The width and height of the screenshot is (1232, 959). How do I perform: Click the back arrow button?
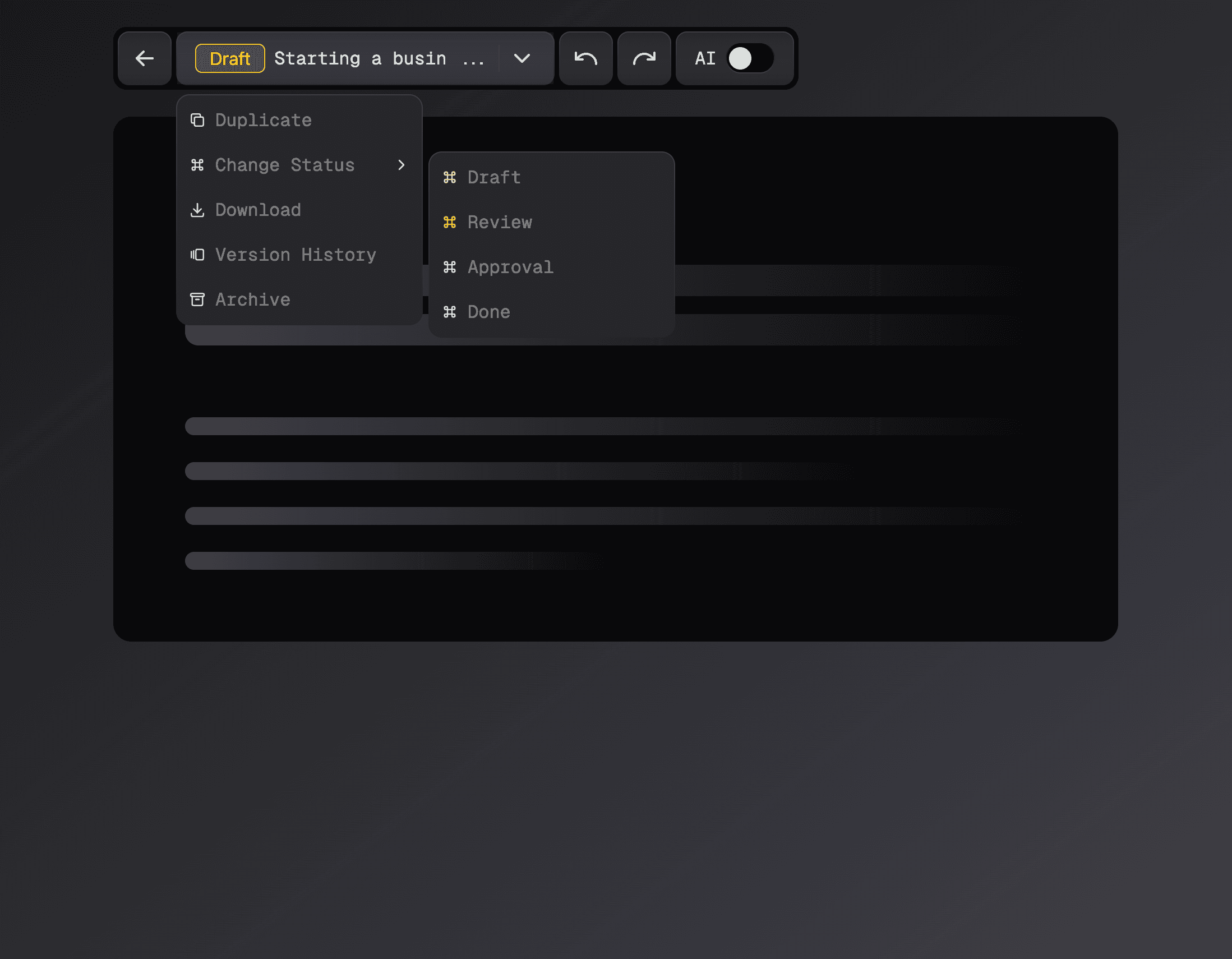145,58
